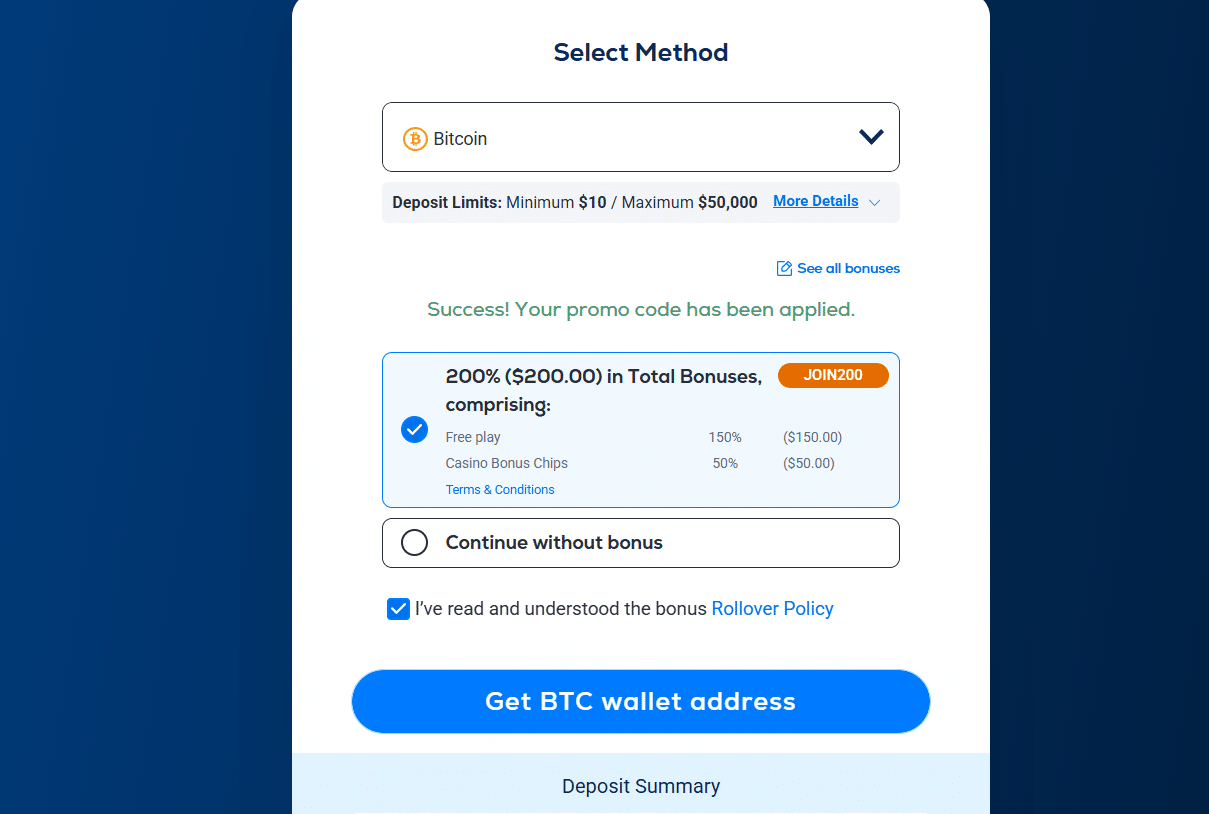Click the checkmark box before the Rollover text

398,608
